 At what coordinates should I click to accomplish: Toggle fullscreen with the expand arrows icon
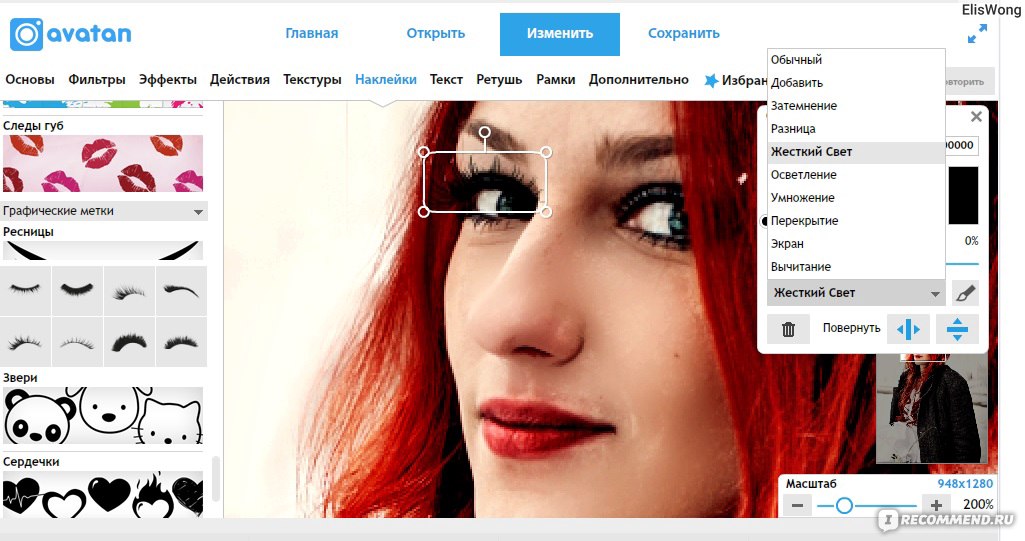(x=977, y=33)
